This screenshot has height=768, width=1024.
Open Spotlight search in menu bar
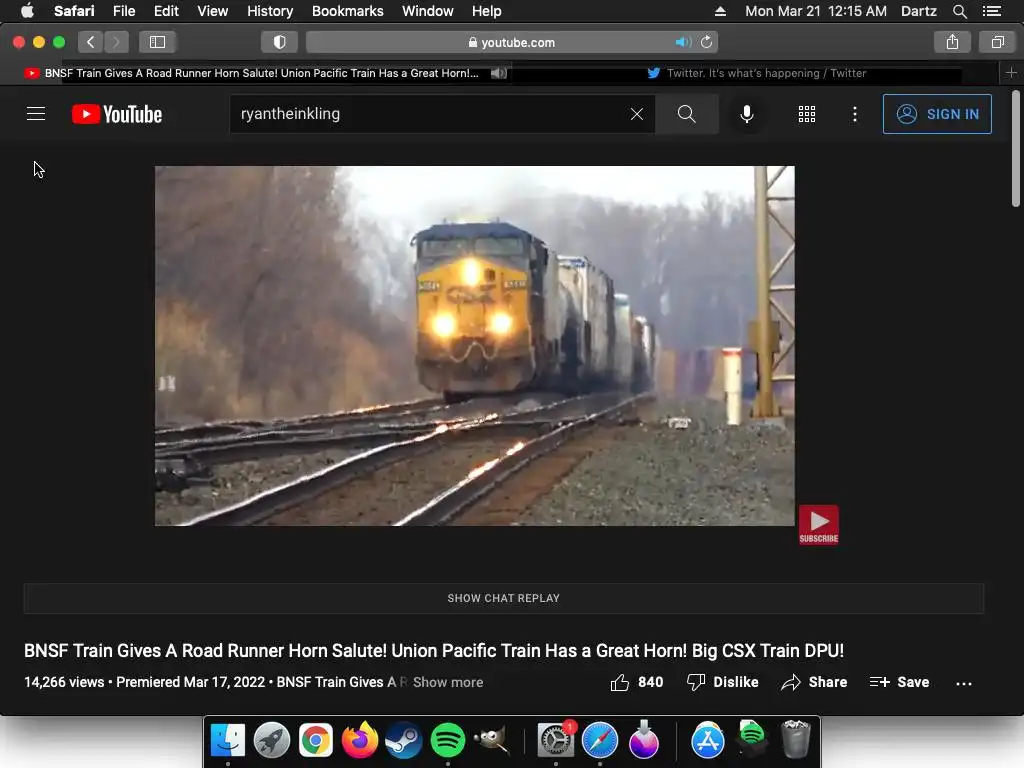(959, 11)
